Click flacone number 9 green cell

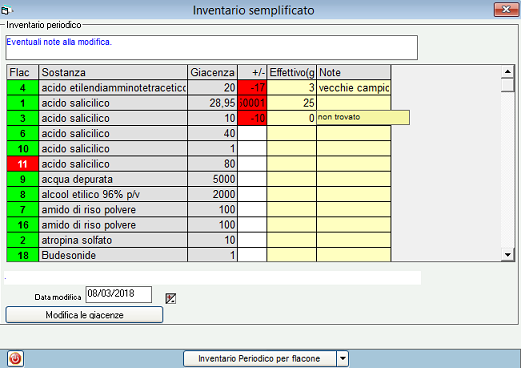tap(22, 179)
